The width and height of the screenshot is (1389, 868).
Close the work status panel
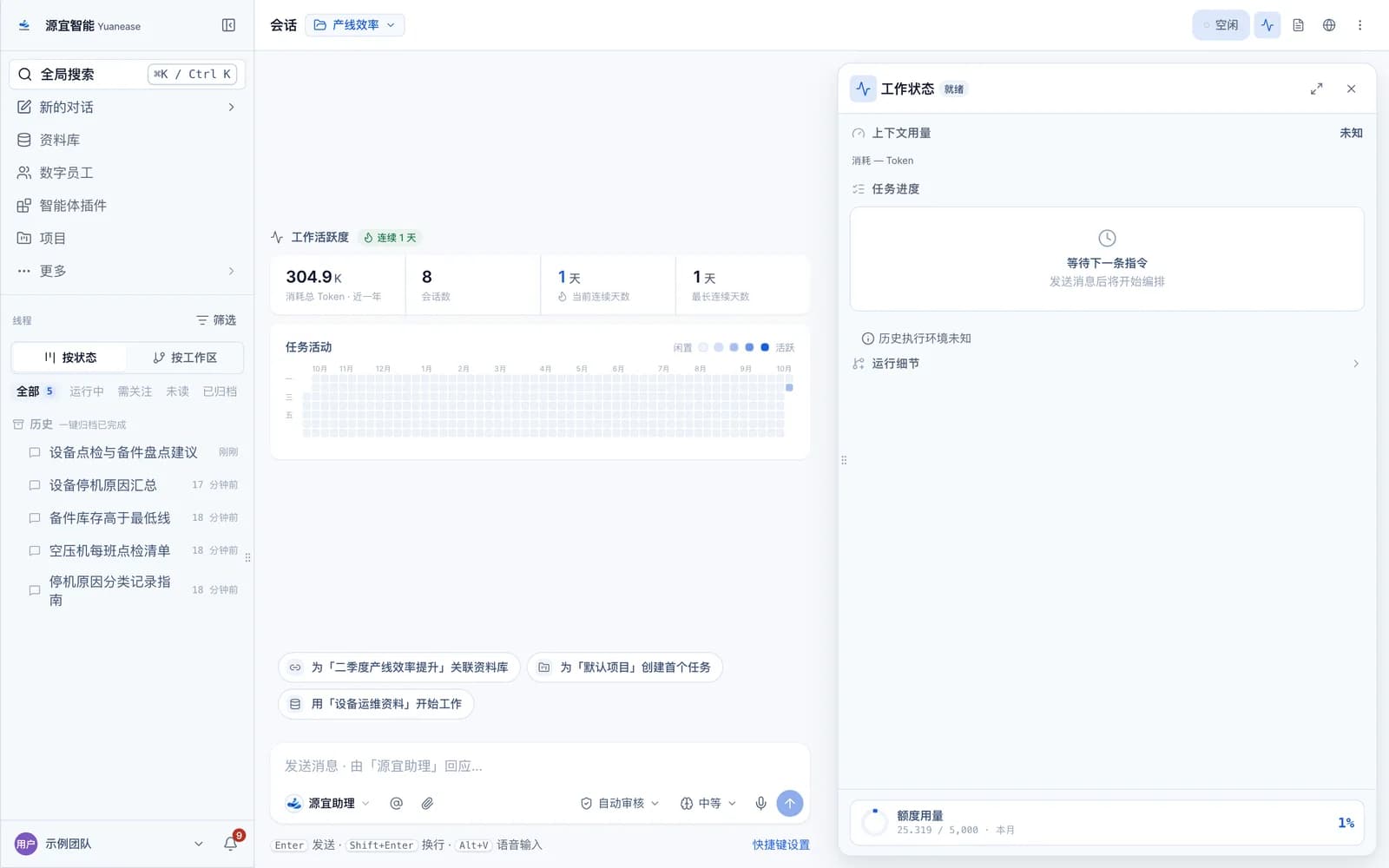point(1352,89)
